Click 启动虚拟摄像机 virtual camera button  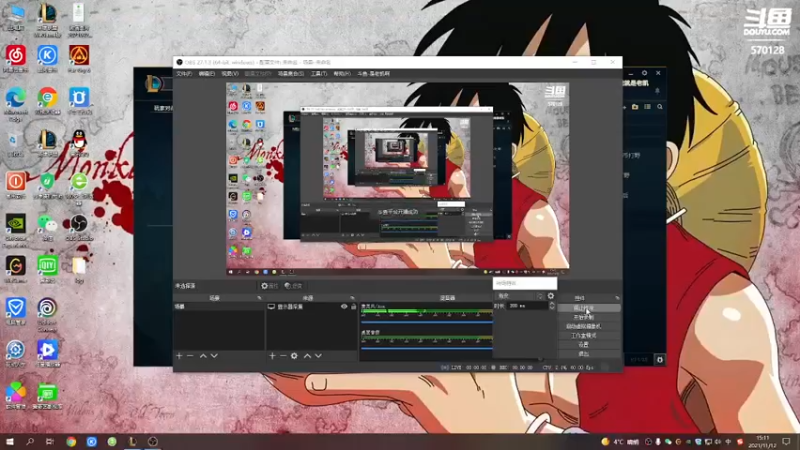(589, 327)
